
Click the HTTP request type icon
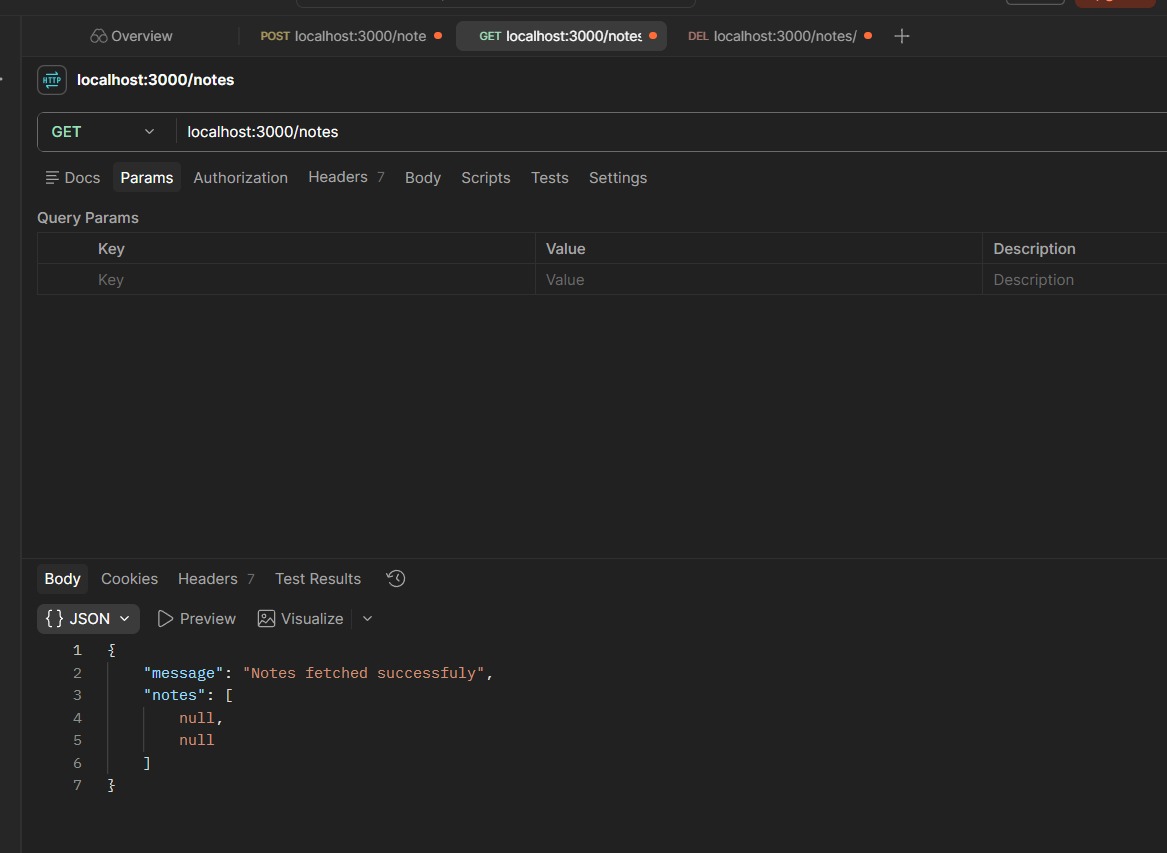click(52, 80)
